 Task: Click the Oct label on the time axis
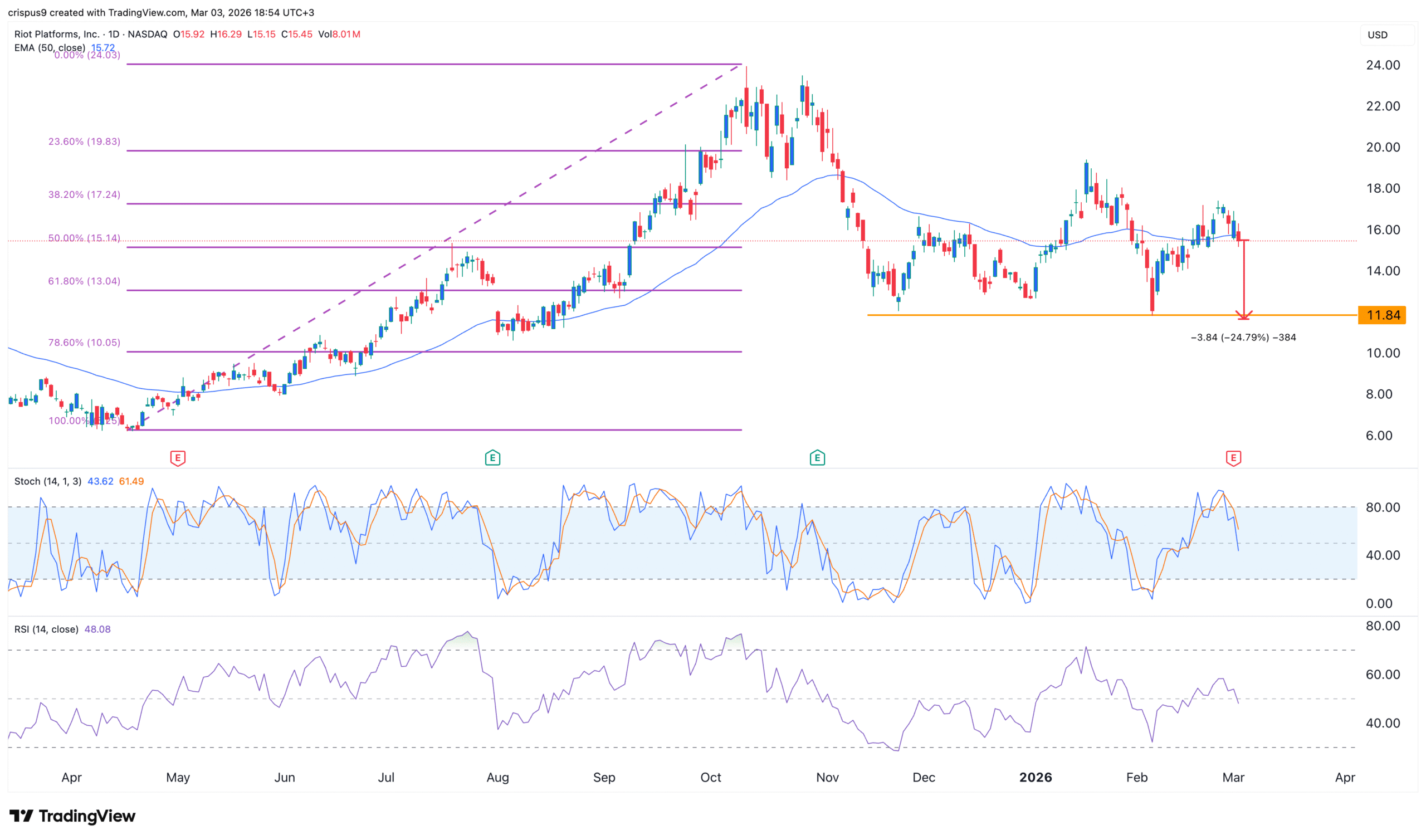click(x=711, y=777)
